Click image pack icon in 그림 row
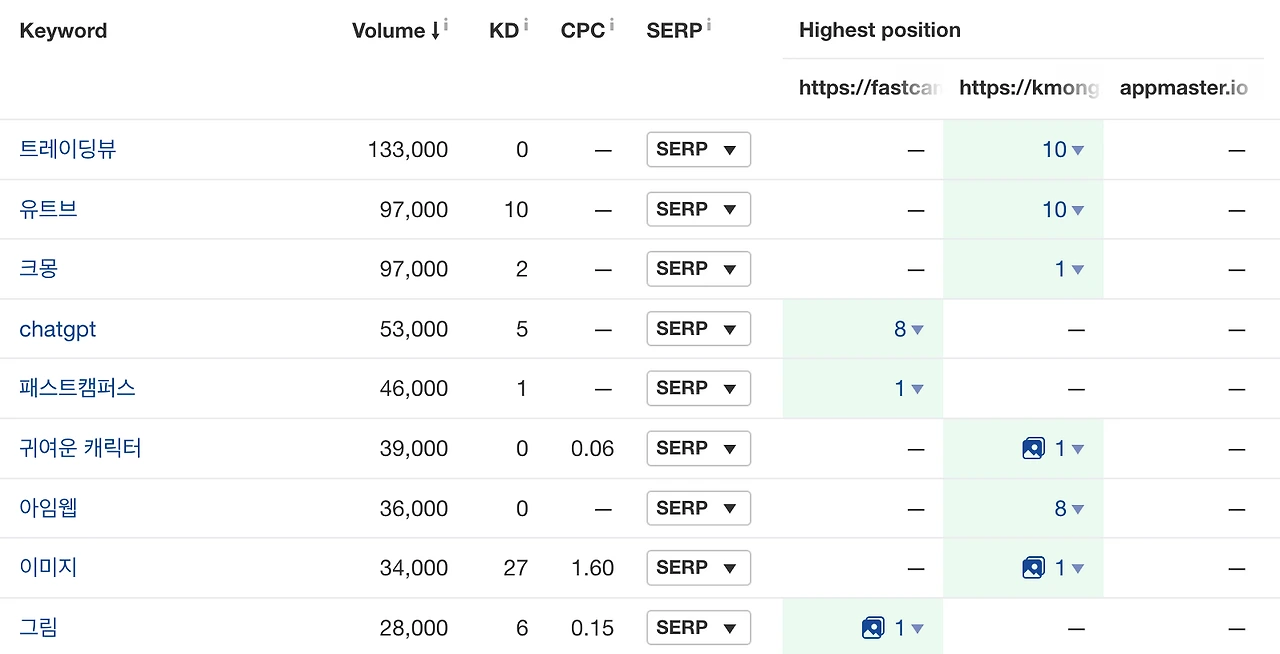The image size is (1280, 654). 873,628
